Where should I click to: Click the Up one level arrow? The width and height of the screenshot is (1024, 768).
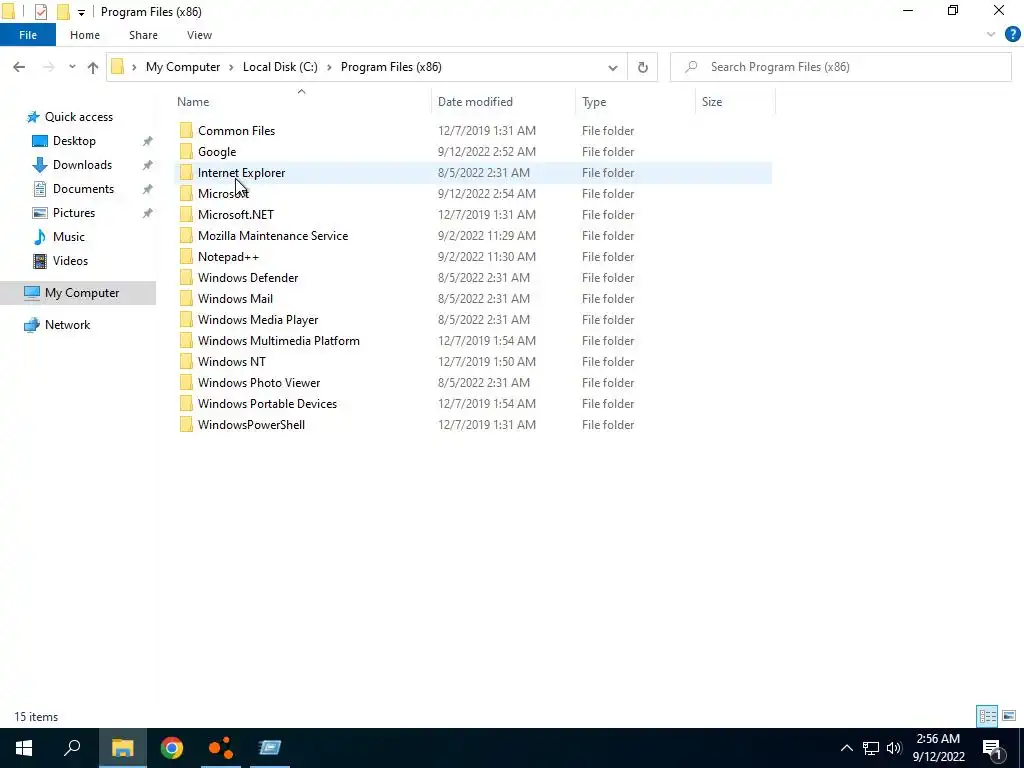[93, 67]
